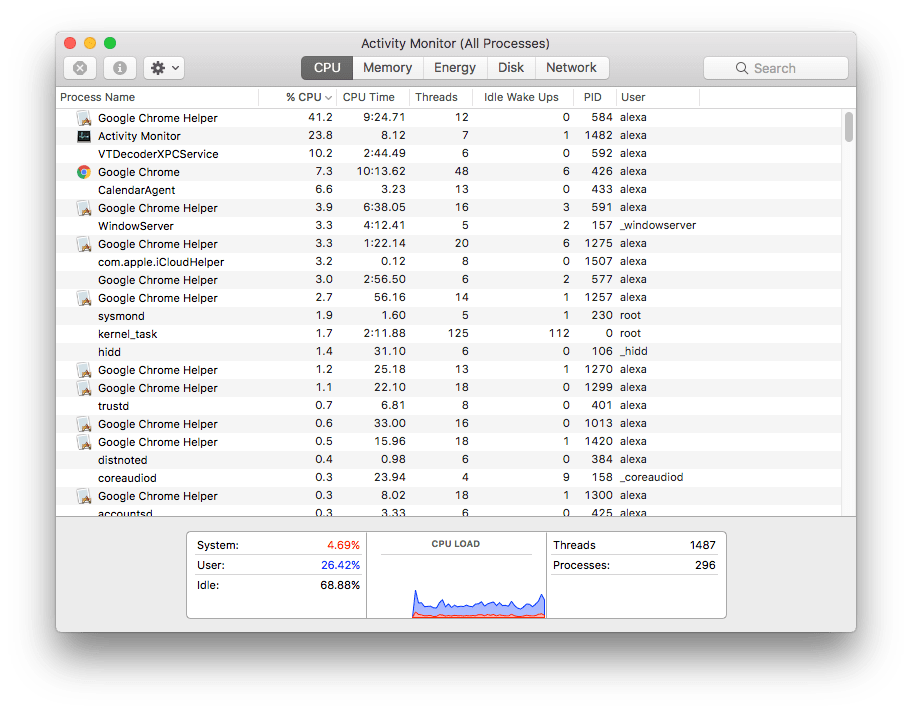912x712 pixels.
Task: Sort by Threads column header
Action: point(441,97)
